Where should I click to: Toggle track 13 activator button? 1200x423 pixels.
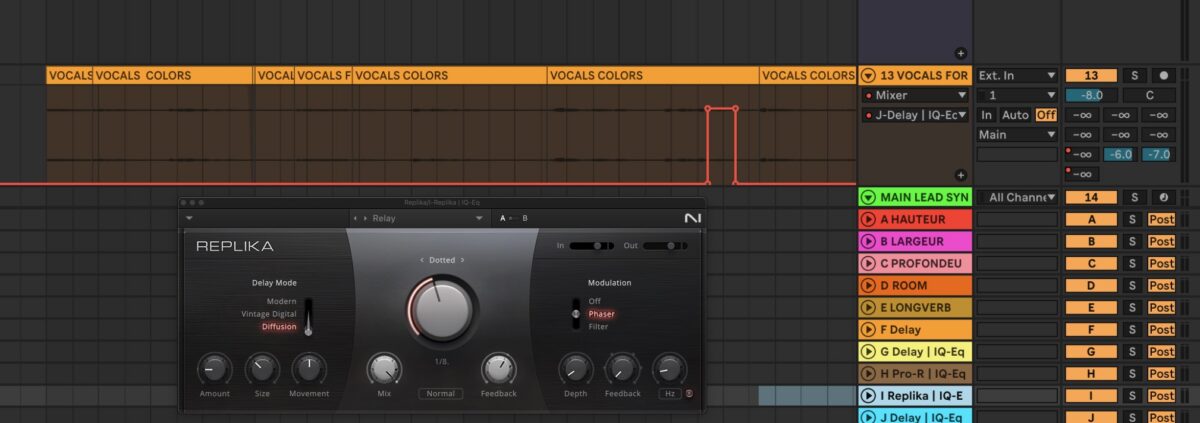(1091, 75)
